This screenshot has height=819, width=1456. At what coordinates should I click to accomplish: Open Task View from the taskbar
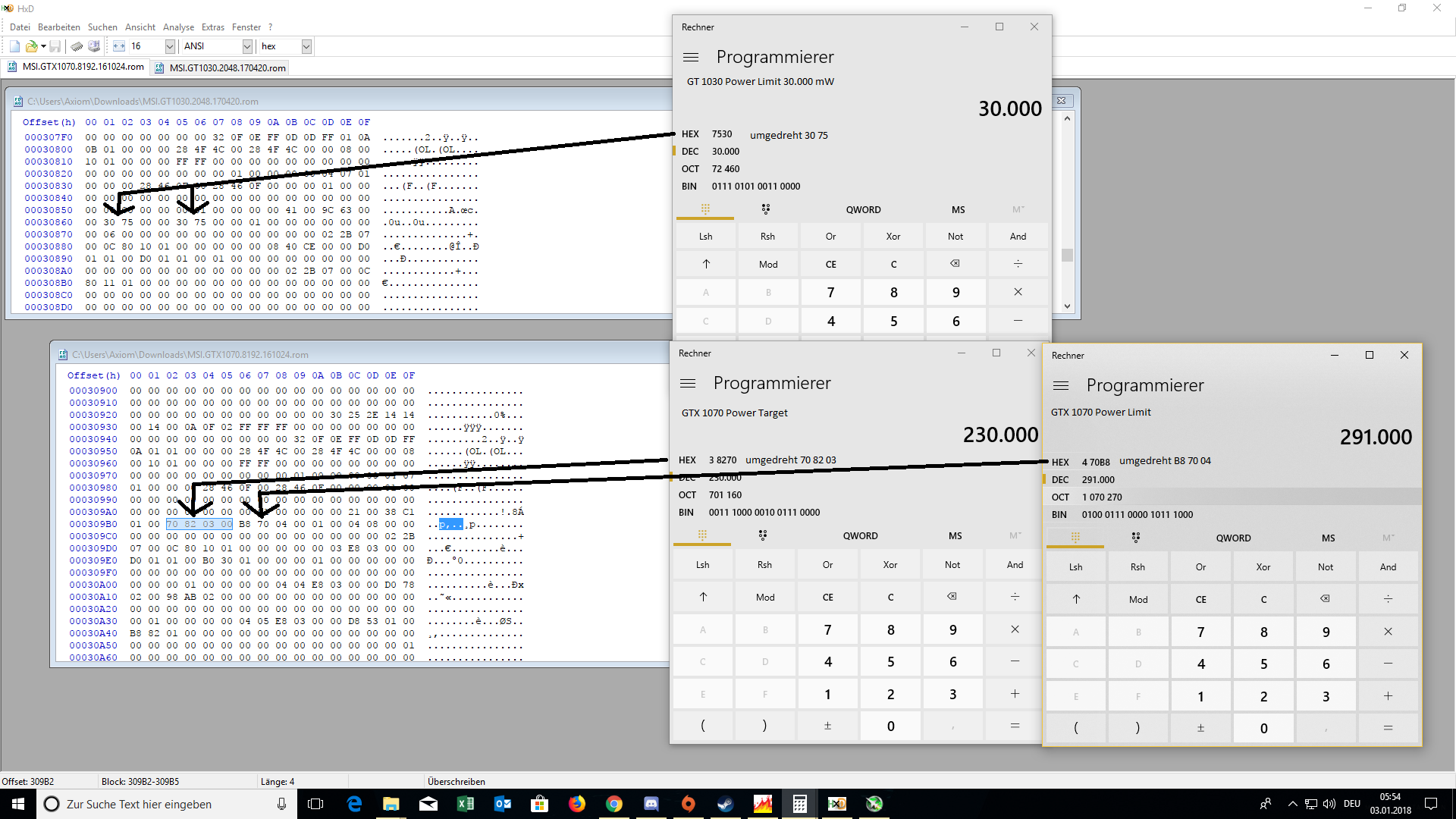(x=316, y=804)
